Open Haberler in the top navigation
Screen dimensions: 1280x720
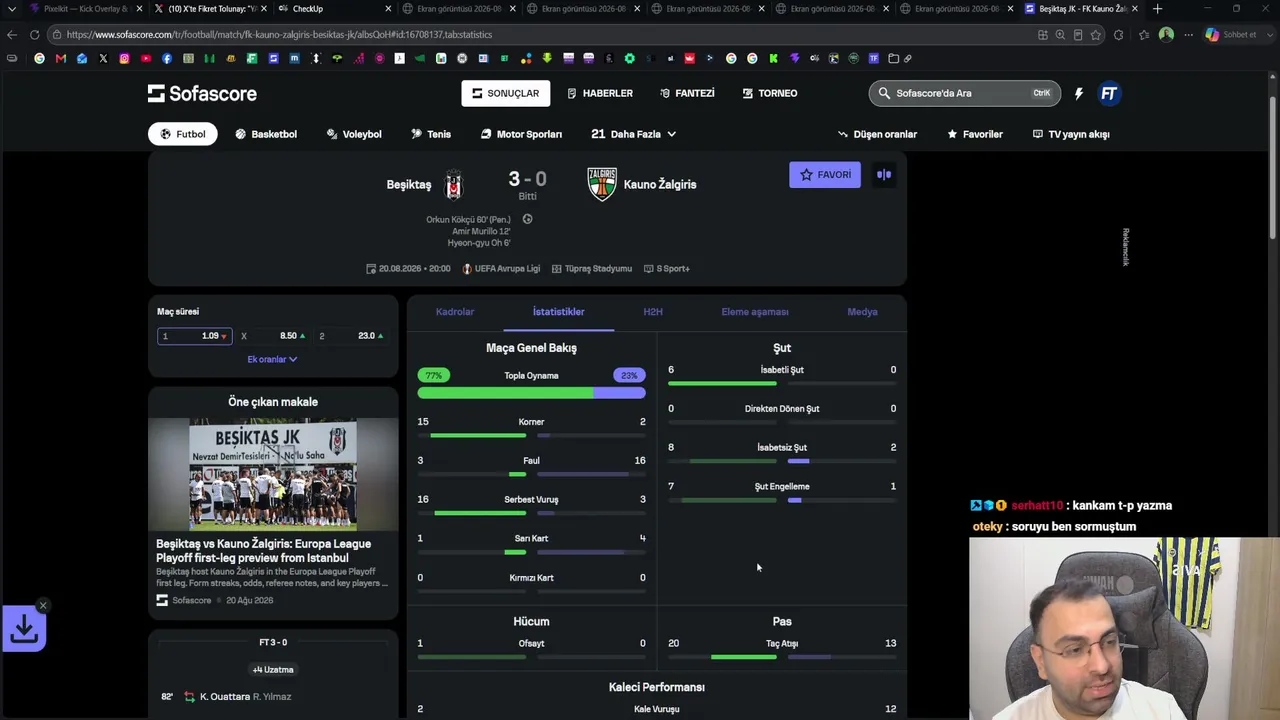pos(600,93)
